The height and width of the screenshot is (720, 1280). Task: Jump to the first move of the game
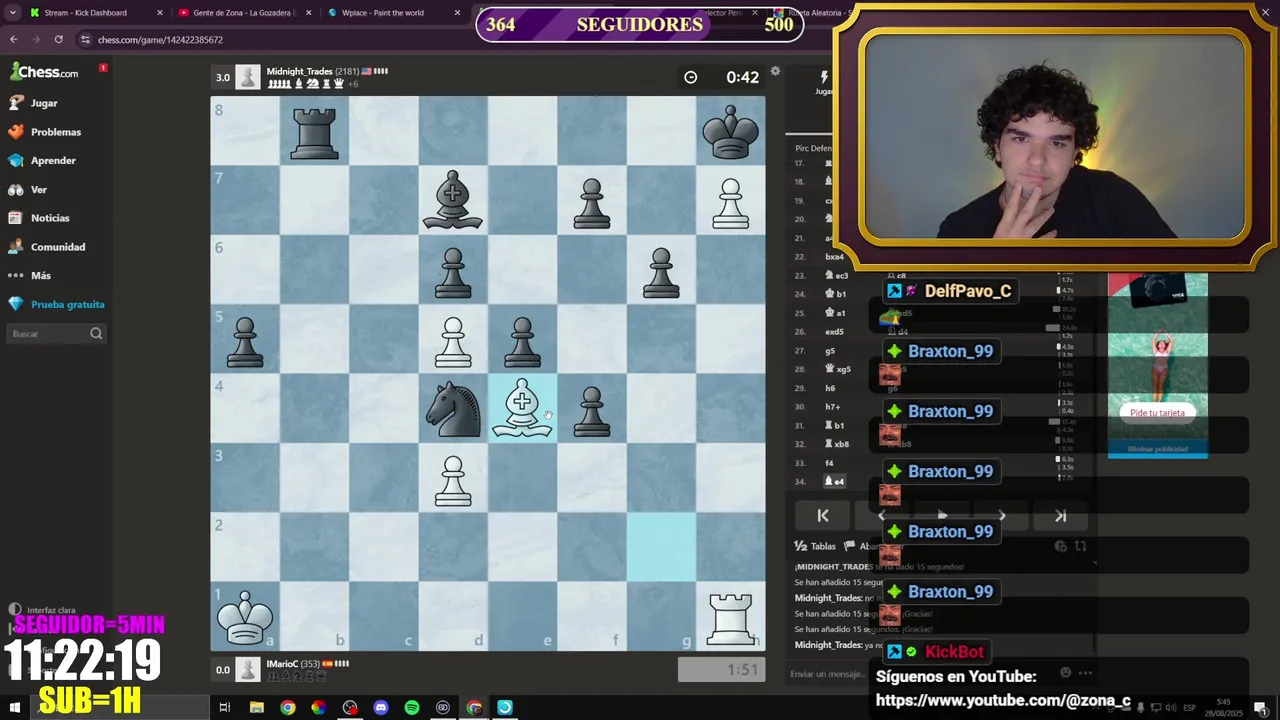pos(823,516)
